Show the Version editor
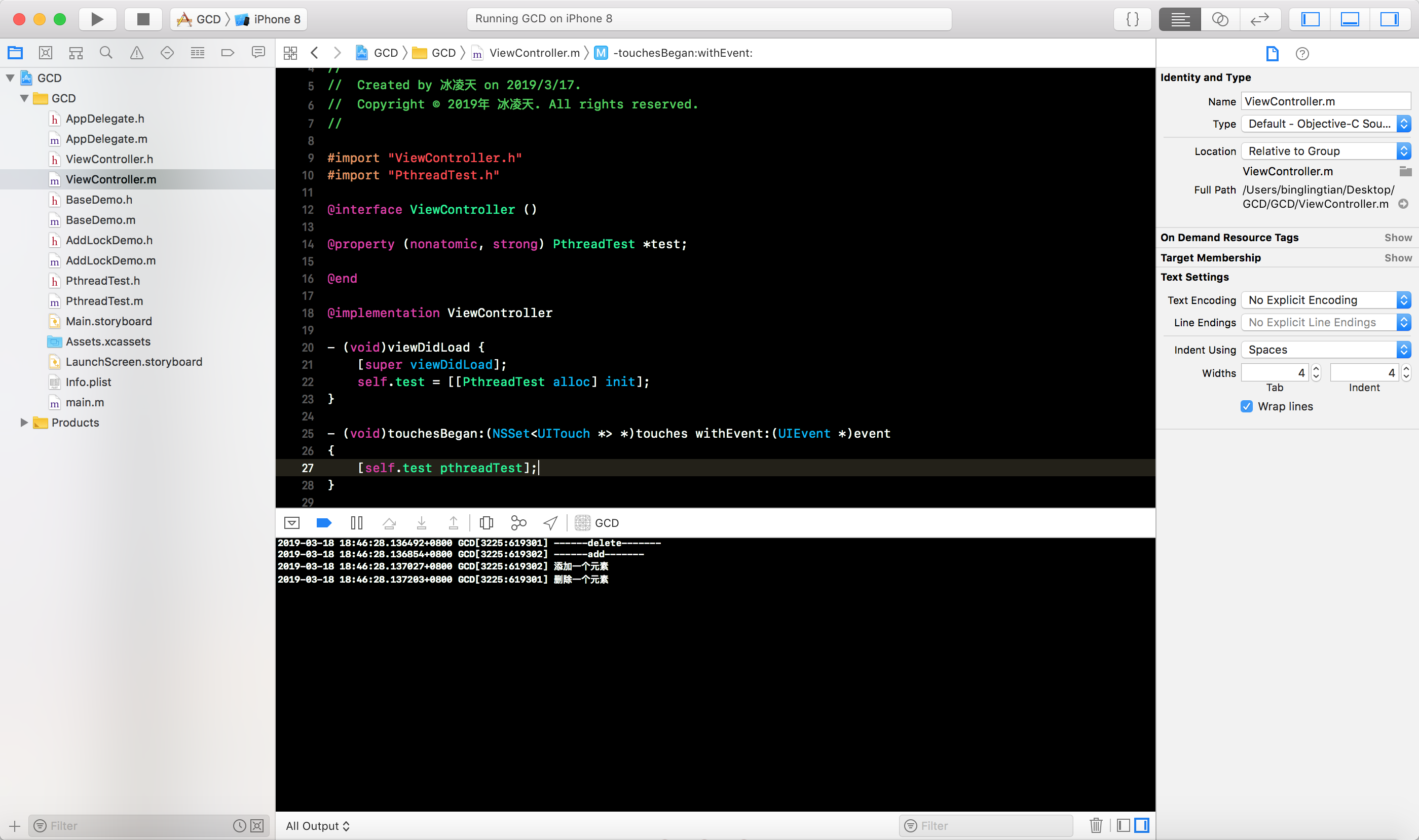This screenshot has width=1419, height=840. pyautogui.click(x=1260, y=19)
